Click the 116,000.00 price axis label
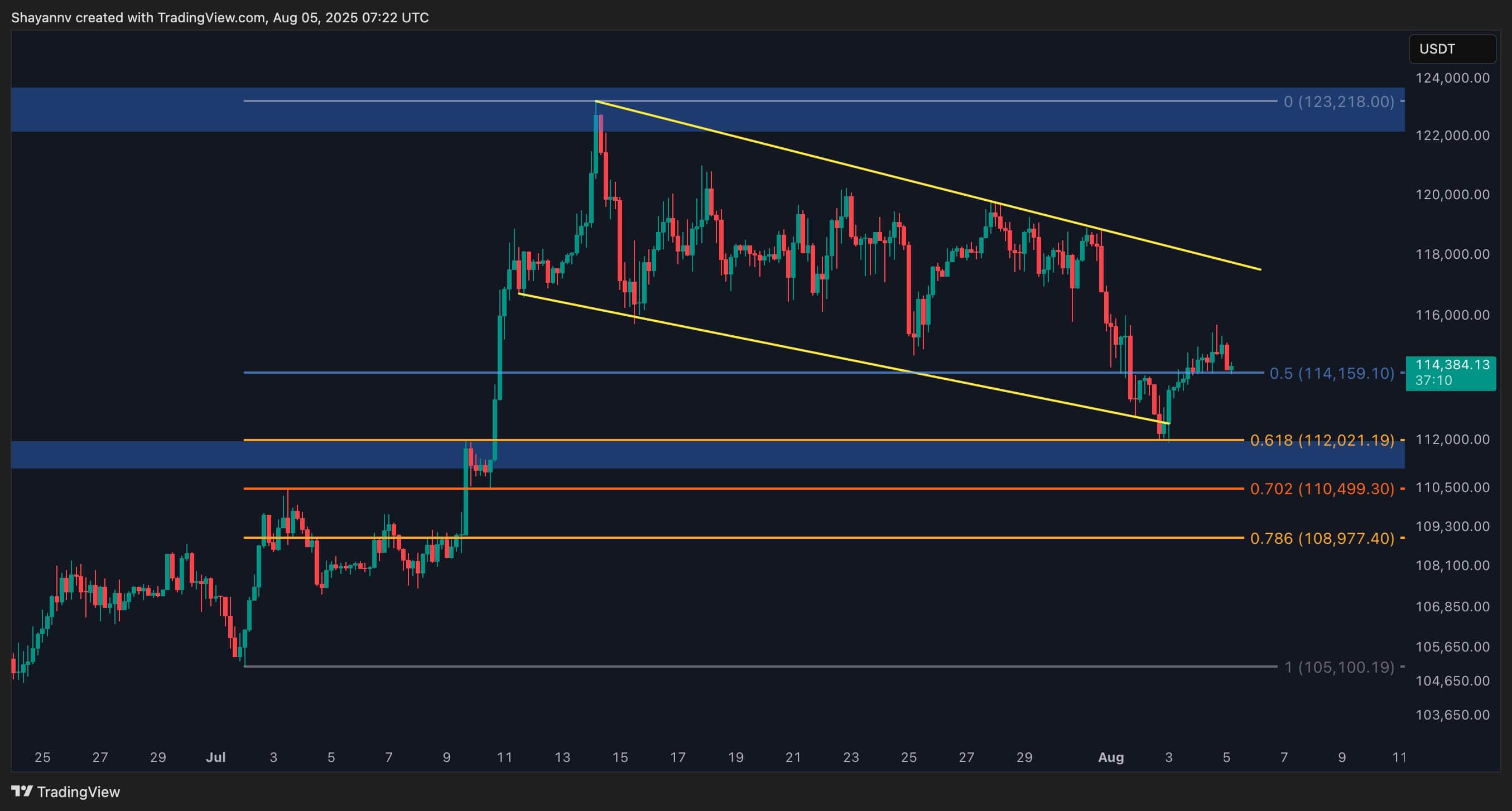Screen dimensions: 1512x811 (1452, 315)
